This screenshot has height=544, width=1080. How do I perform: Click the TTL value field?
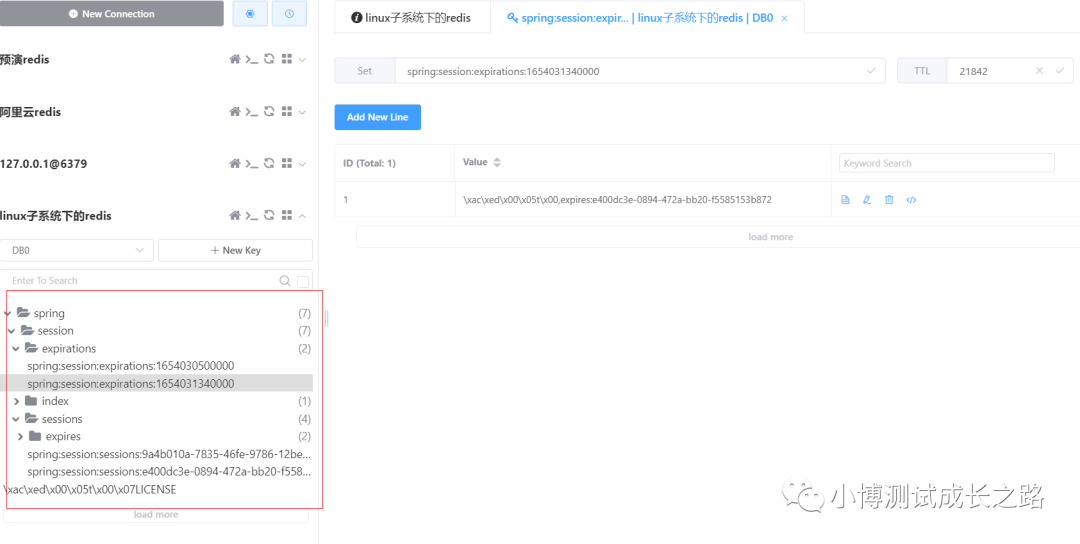pyautogui.click(x=990, y=71)
